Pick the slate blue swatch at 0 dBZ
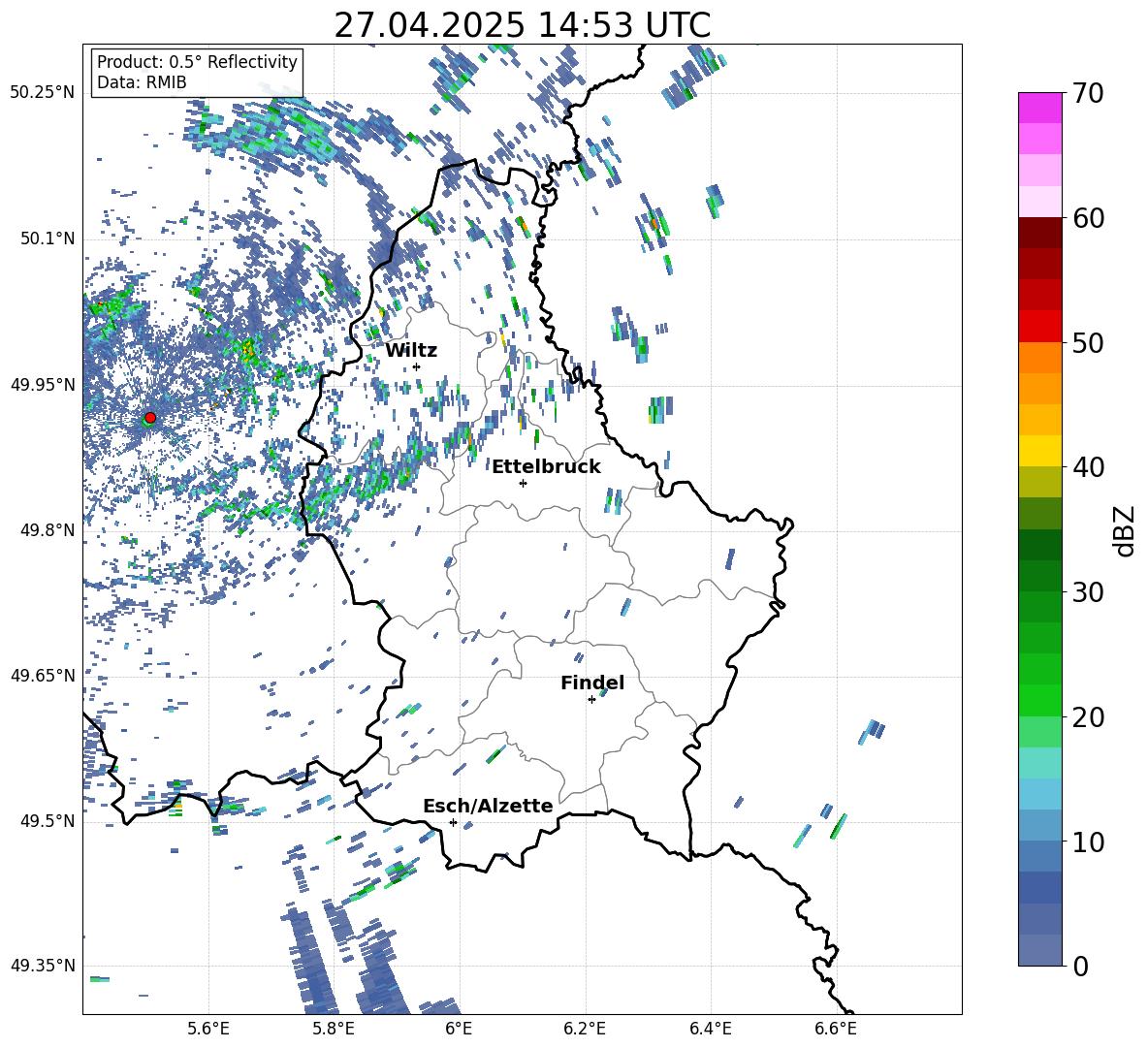Screen dimensions: 1148x1048 coord(1039,950)
